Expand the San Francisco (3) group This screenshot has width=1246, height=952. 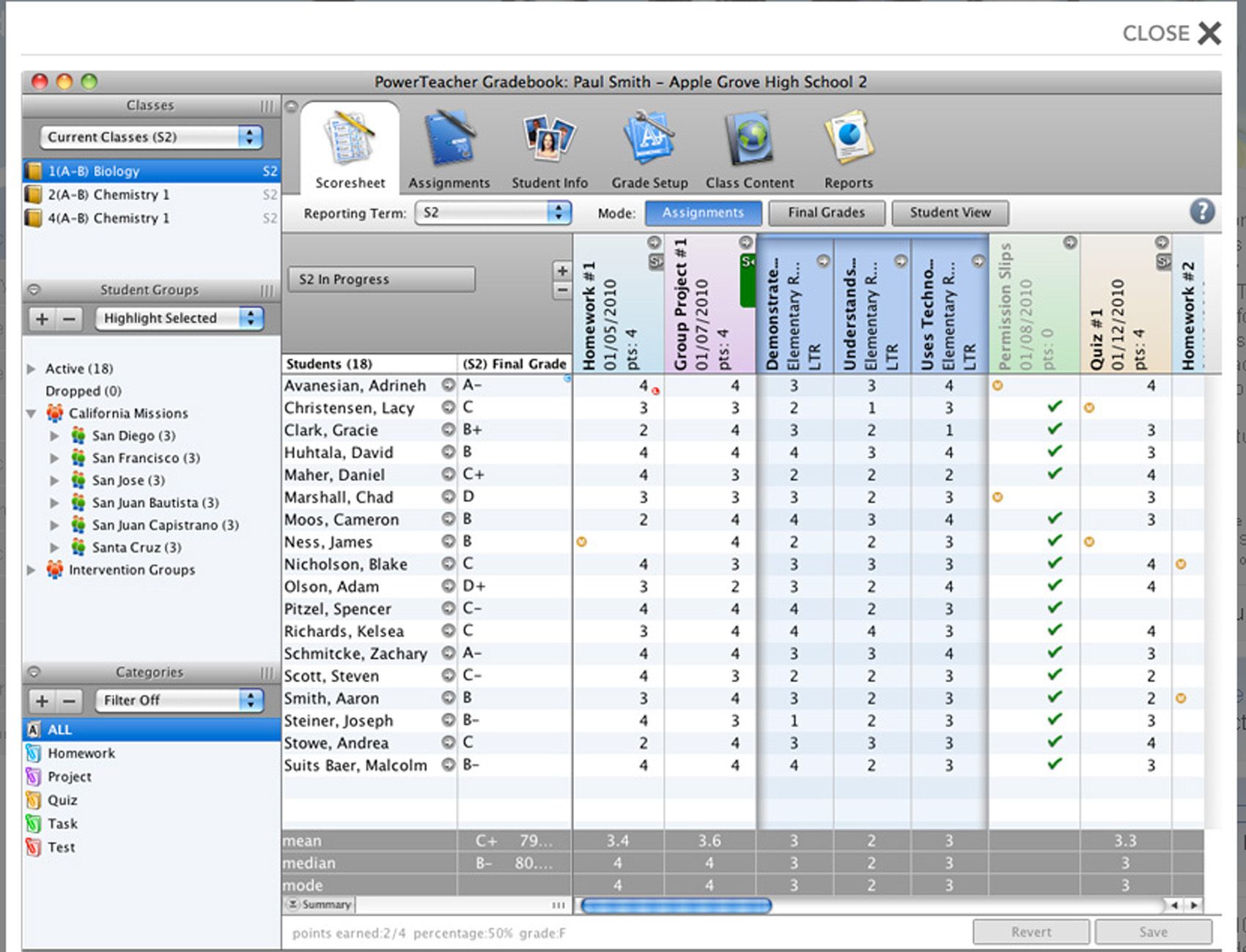click(x=54, y=458)
